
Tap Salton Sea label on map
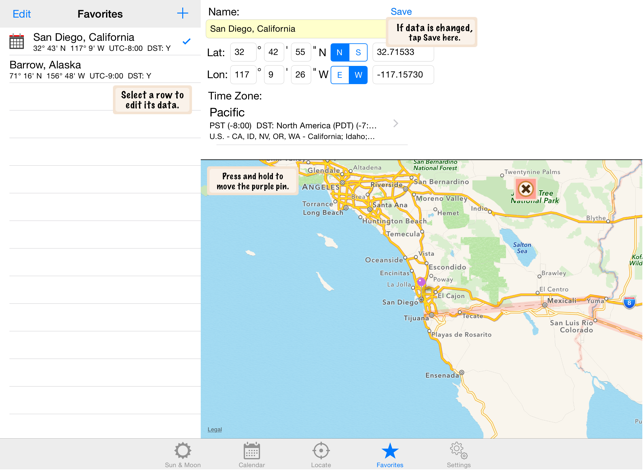522,248
